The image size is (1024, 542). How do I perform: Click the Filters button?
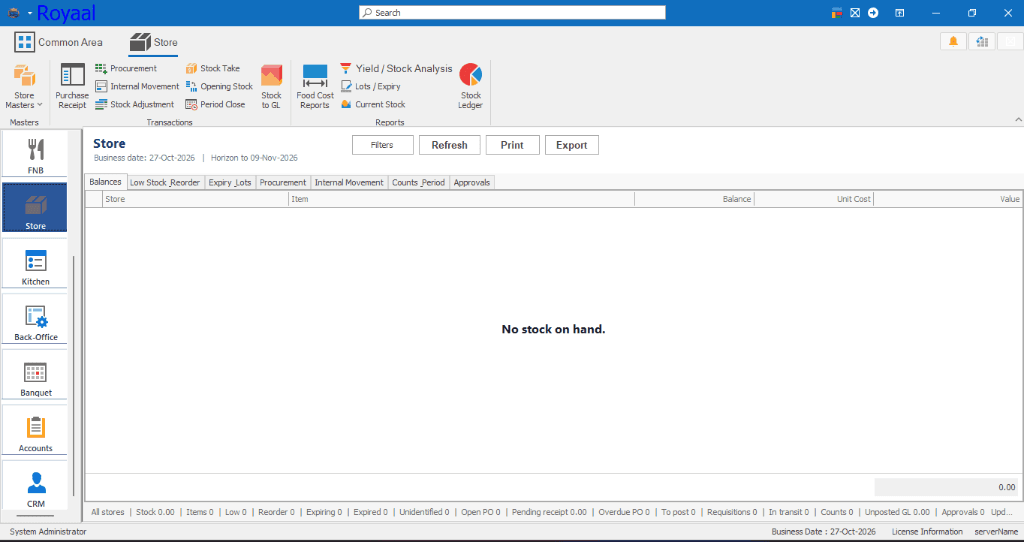[x=383, y=145]
